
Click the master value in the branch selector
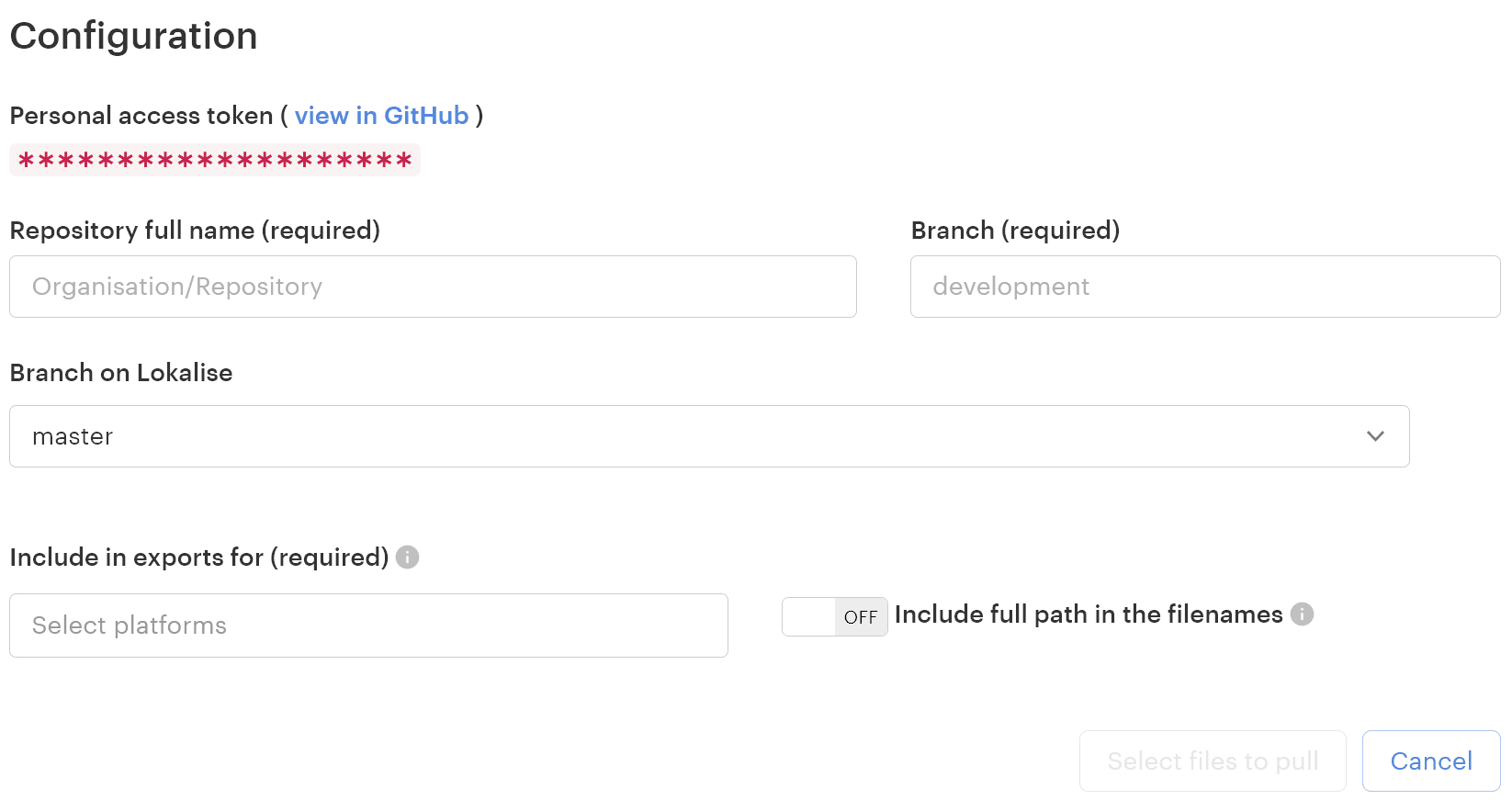pos(73,436)
